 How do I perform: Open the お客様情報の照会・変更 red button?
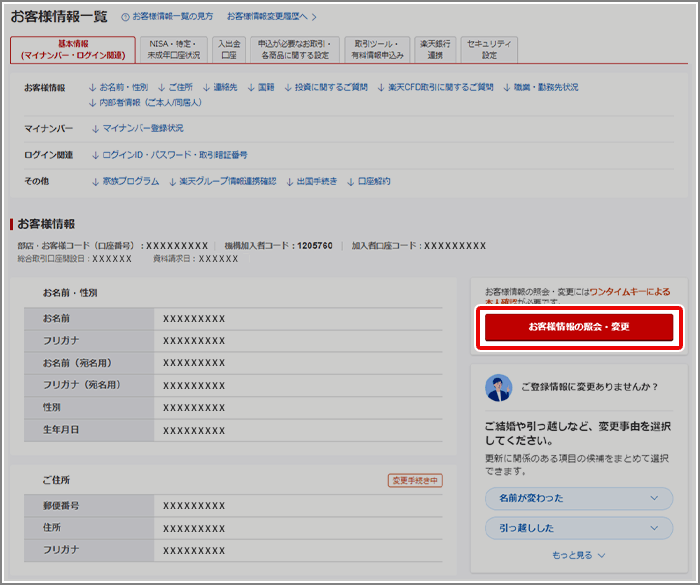pos(579,327)
